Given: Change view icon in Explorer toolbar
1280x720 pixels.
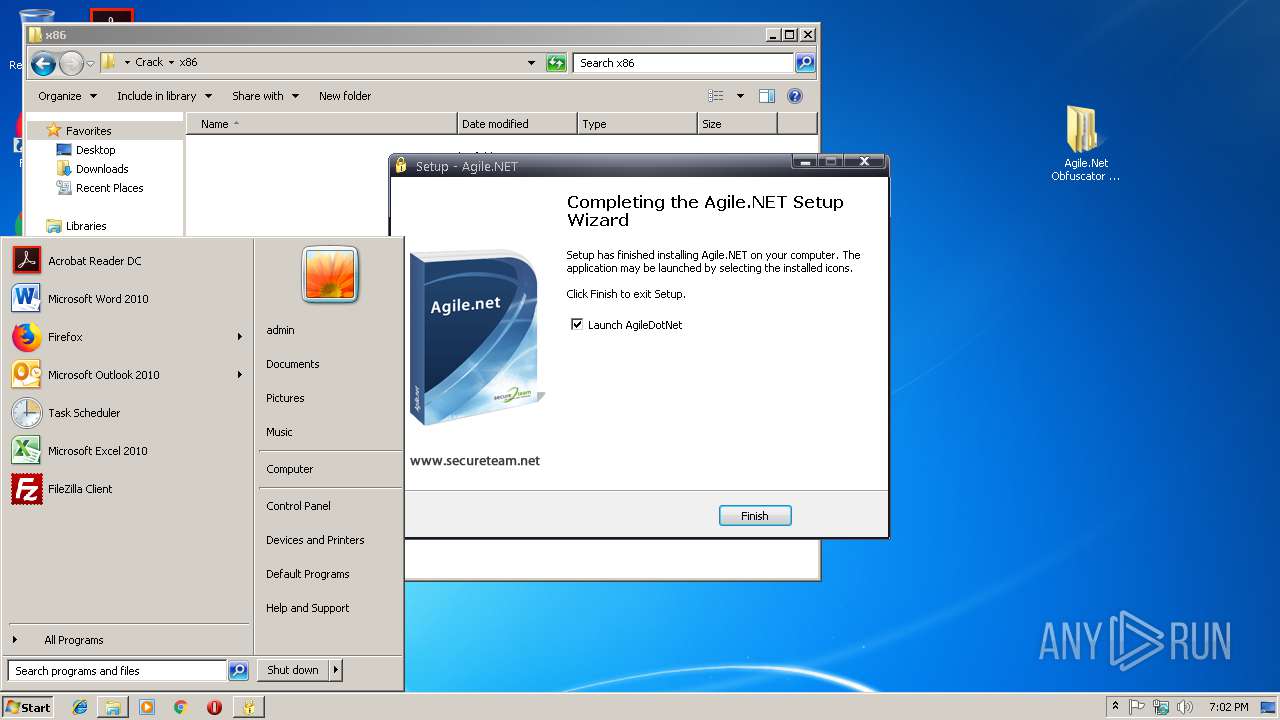Looking at the screenshot, I should (716, 96).
